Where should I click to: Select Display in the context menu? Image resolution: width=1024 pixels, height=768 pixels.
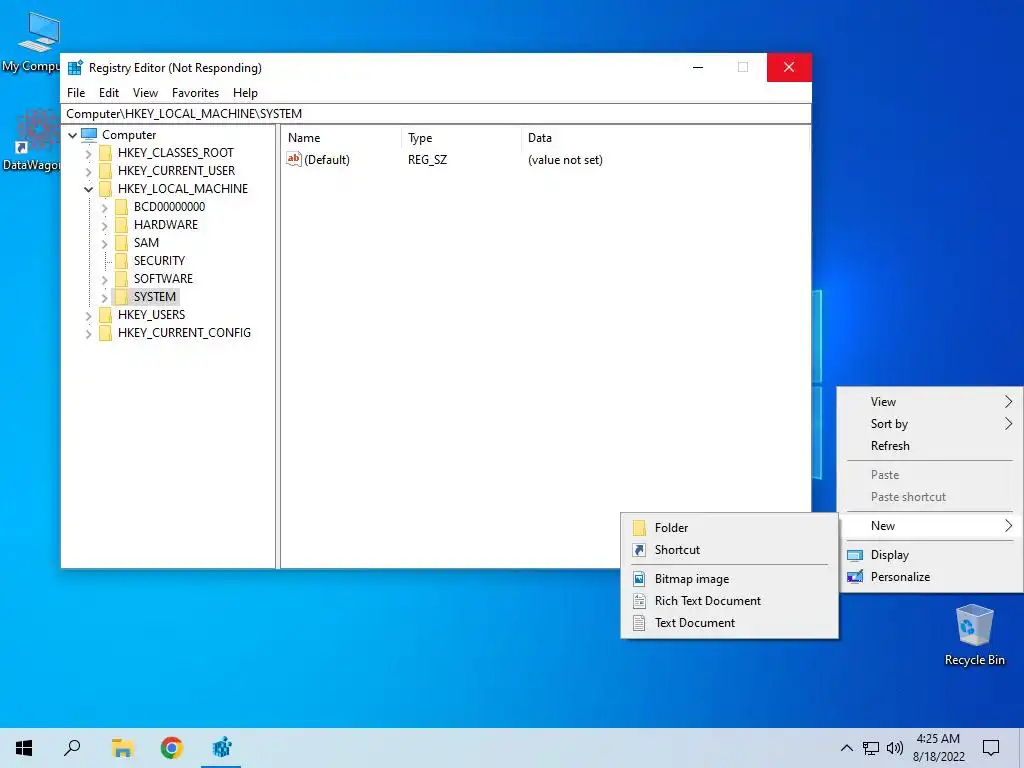931,554
